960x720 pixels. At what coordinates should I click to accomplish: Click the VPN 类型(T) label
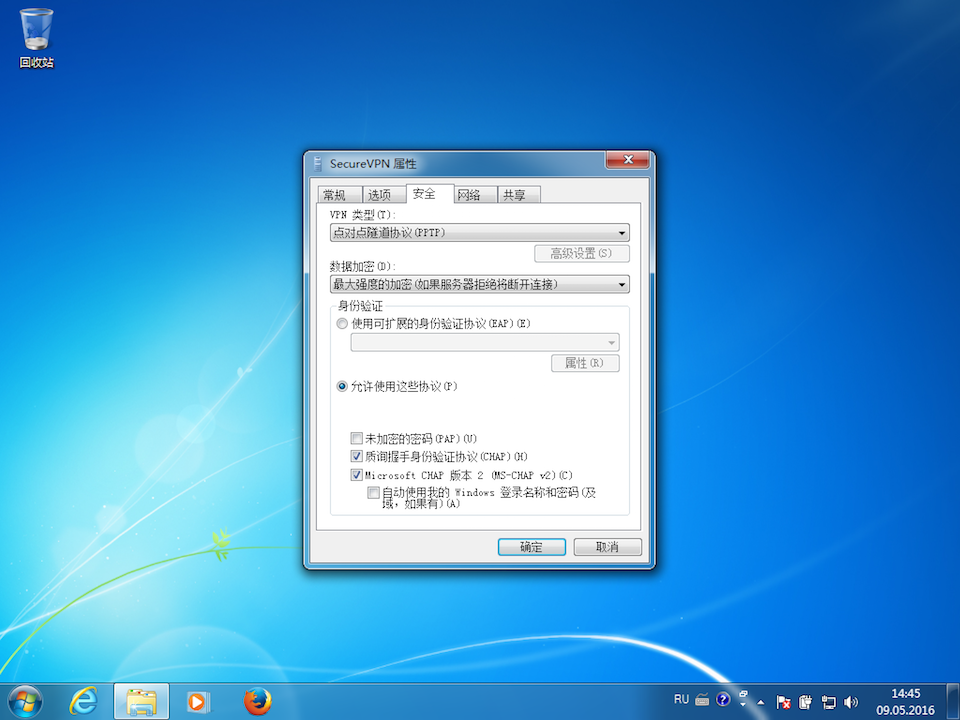(x=363, y=215)
